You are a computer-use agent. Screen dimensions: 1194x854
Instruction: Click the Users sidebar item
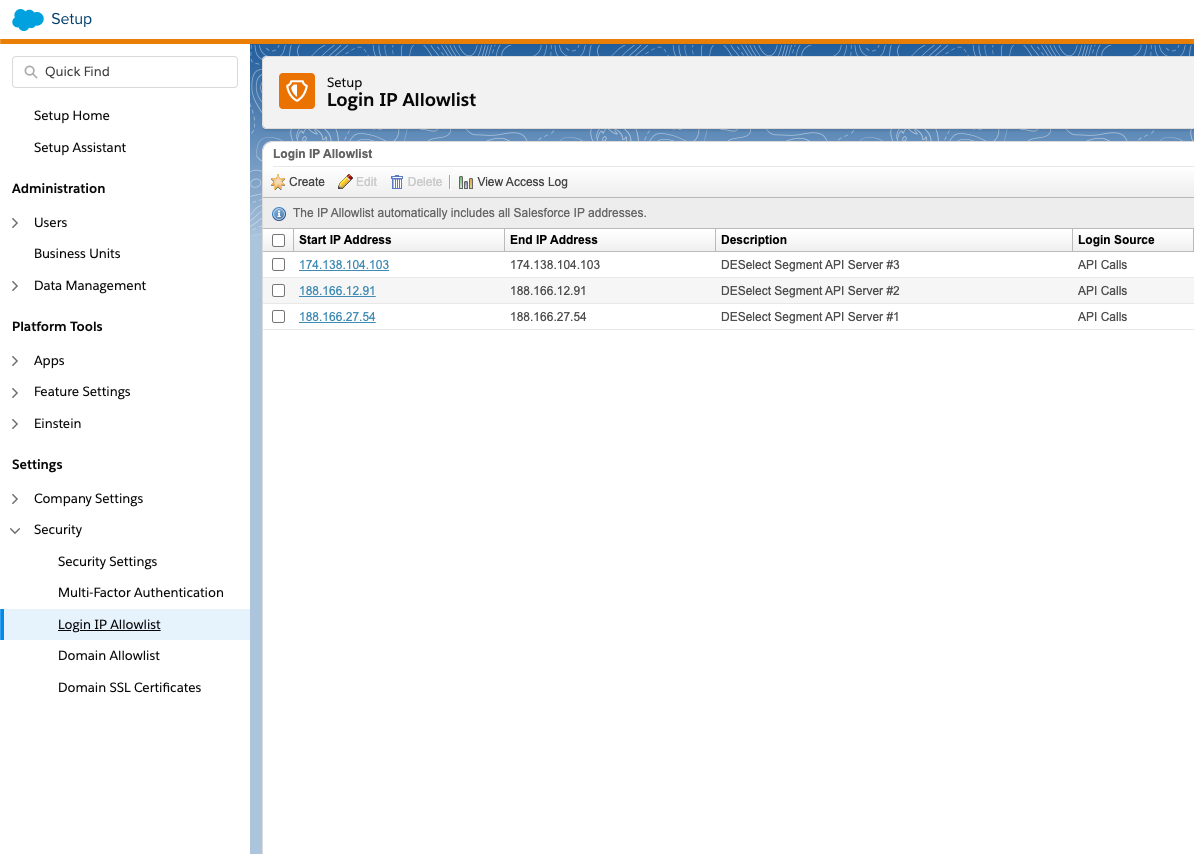[x=50, y=223]
